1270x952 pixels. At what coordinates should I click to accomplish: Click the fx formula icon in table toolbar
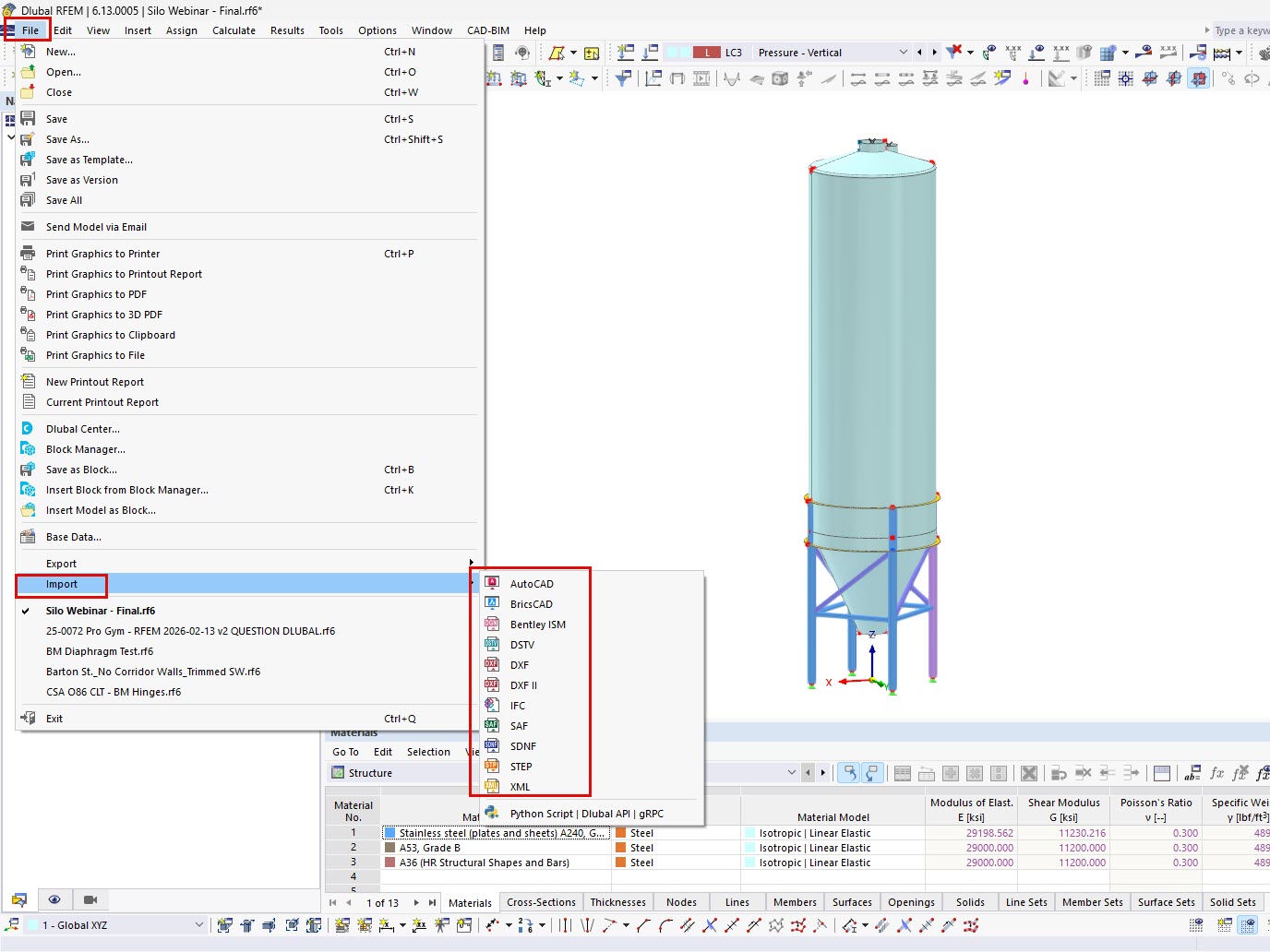(1217, 773)
